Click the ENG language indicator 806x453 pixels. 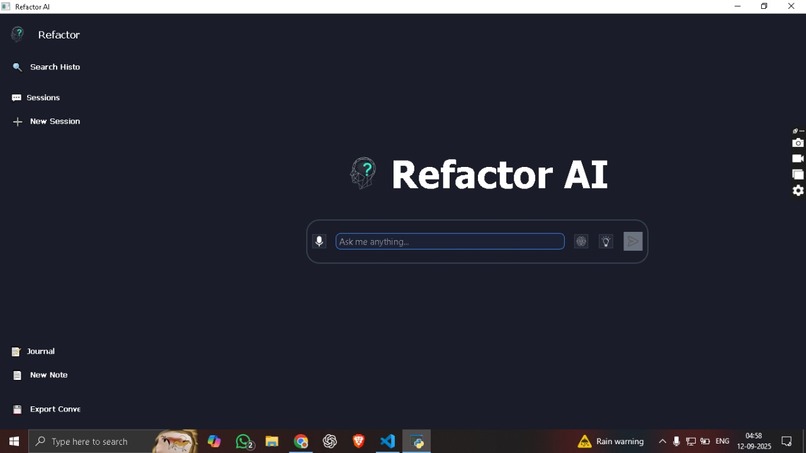tap(722, 441)
